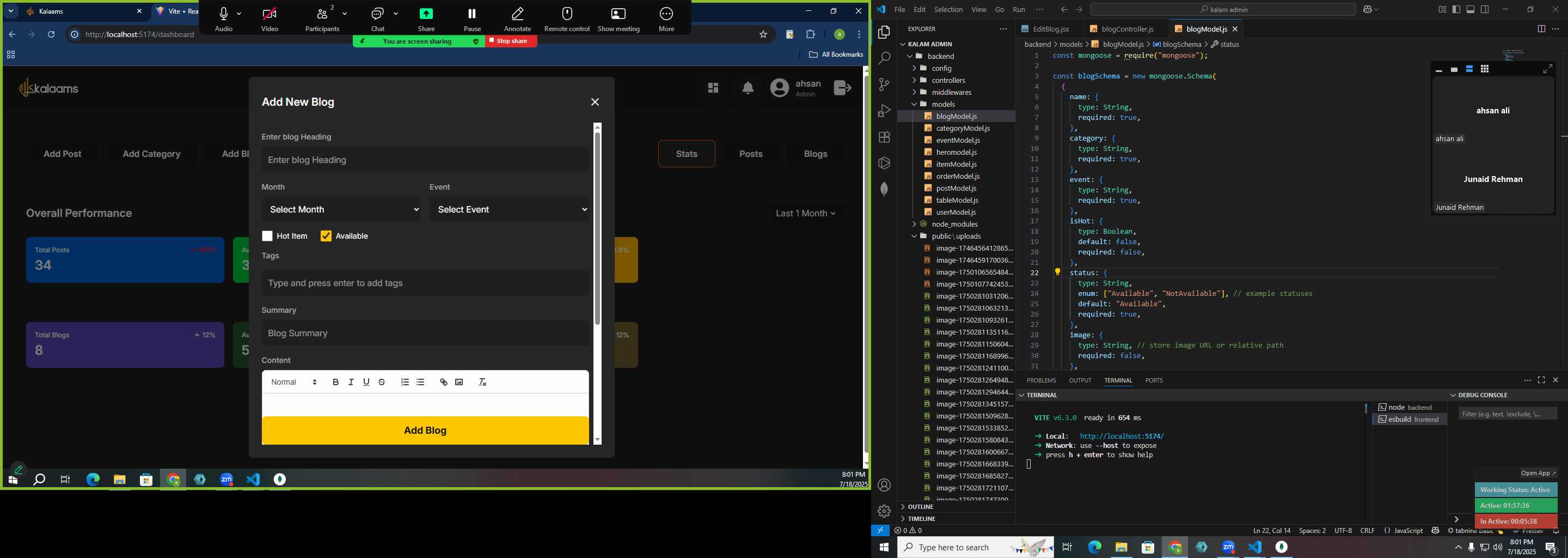The image size is (1568, 558).
Task: Open Last 1 Month filter dropdown
Action: (805, 214)
